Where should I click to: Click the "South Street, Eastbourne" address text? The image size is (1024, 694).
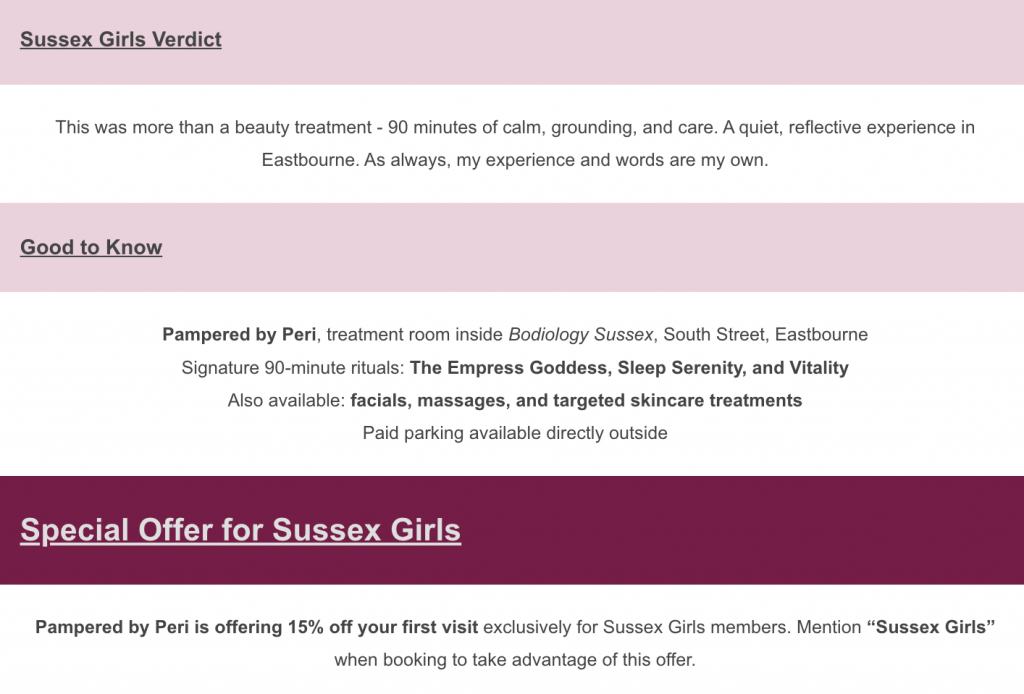pos(765,334)
